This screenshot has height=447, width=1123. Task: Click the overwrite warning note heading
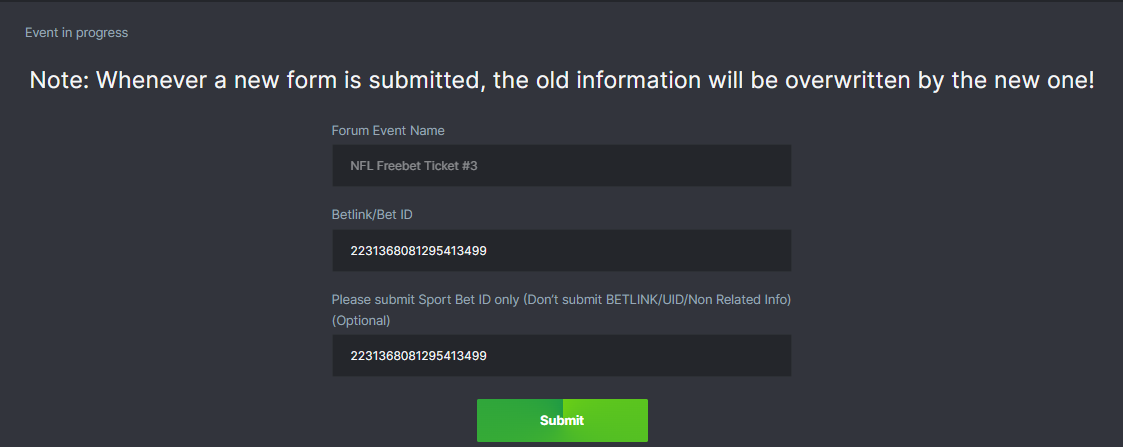(x=561, y=81)
